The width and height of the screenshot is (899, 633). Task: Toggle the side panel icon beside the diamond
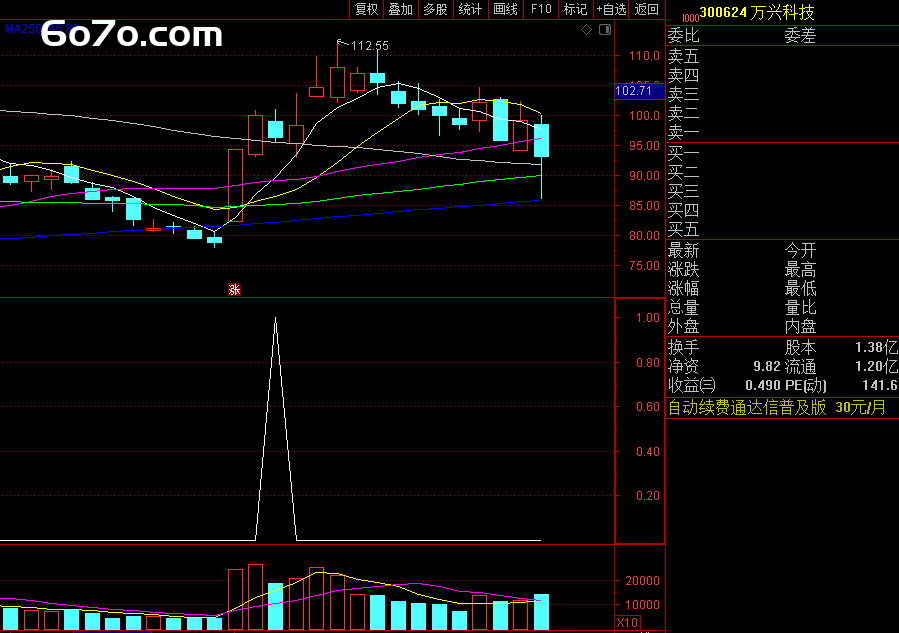tap(605, 29)
